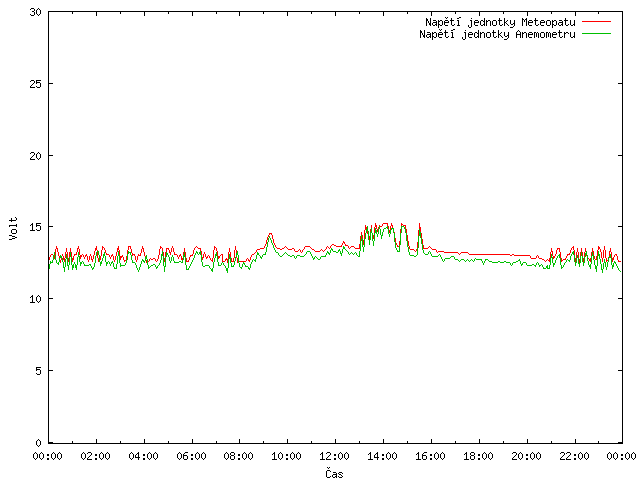Click the 10:00 time label

[287, 456]
